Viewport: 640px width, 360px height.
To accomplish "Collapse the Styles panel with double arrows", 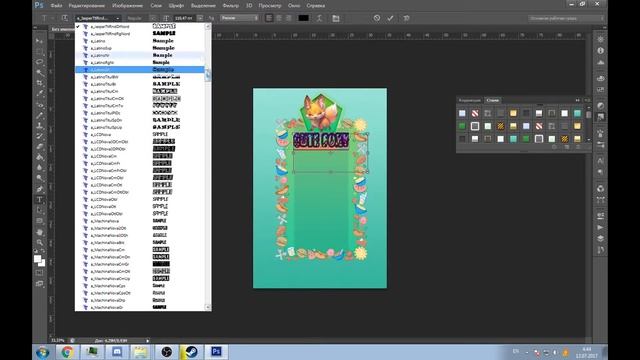I will (577, 100).
